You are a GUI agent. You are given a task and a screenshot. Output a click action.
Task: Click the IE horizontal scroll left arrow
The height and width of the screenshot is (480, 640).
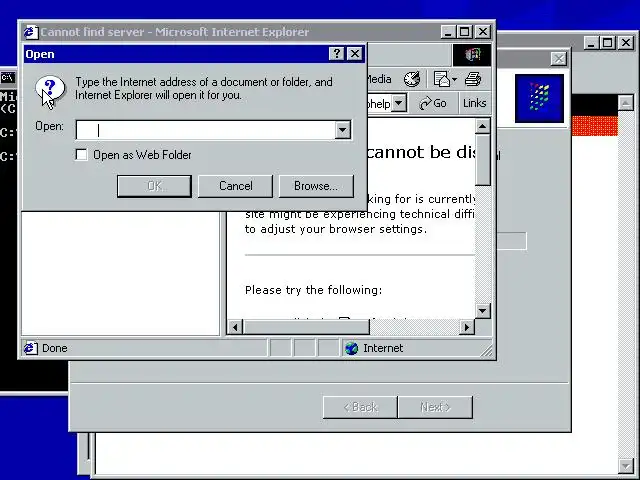[x=235, y=327]
